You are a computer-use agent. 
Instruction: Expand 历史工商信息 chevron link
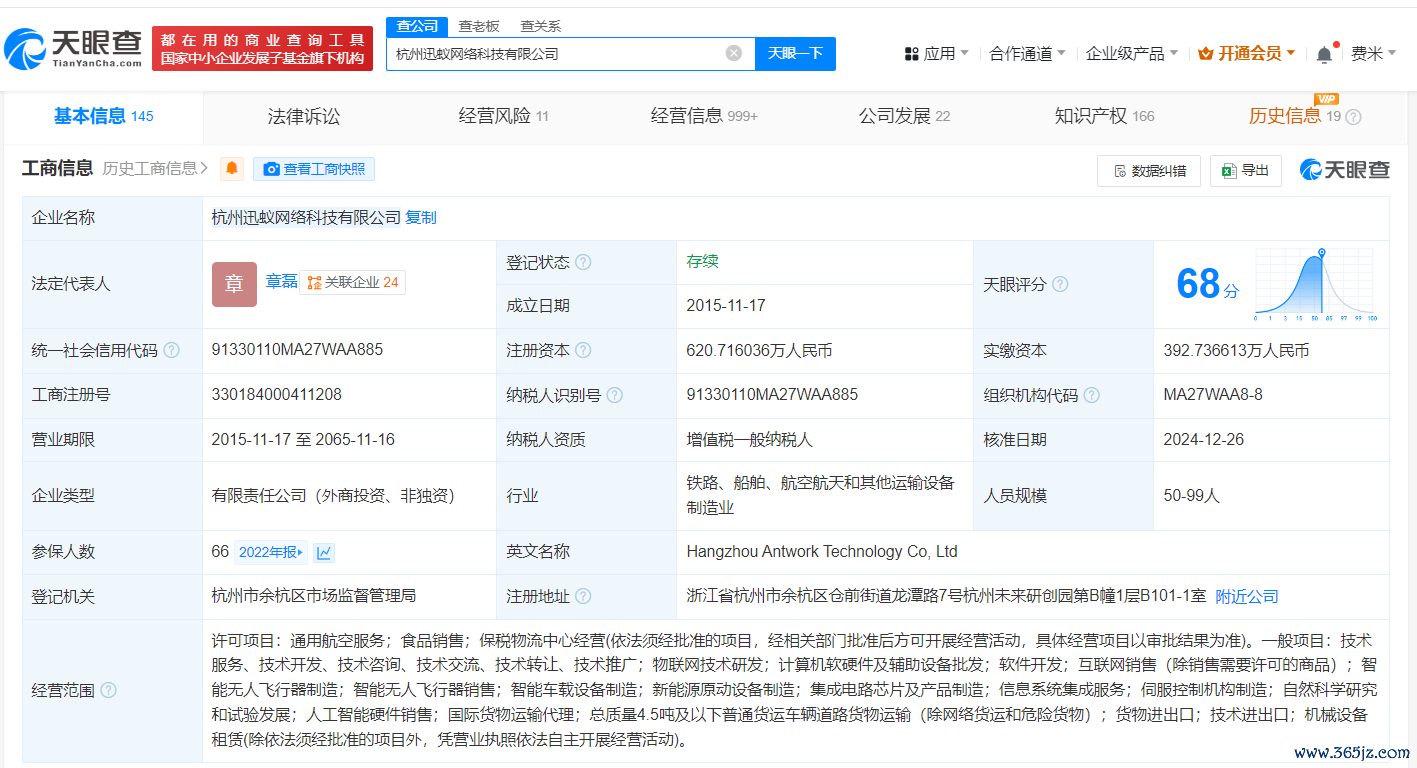click(155, 169)
